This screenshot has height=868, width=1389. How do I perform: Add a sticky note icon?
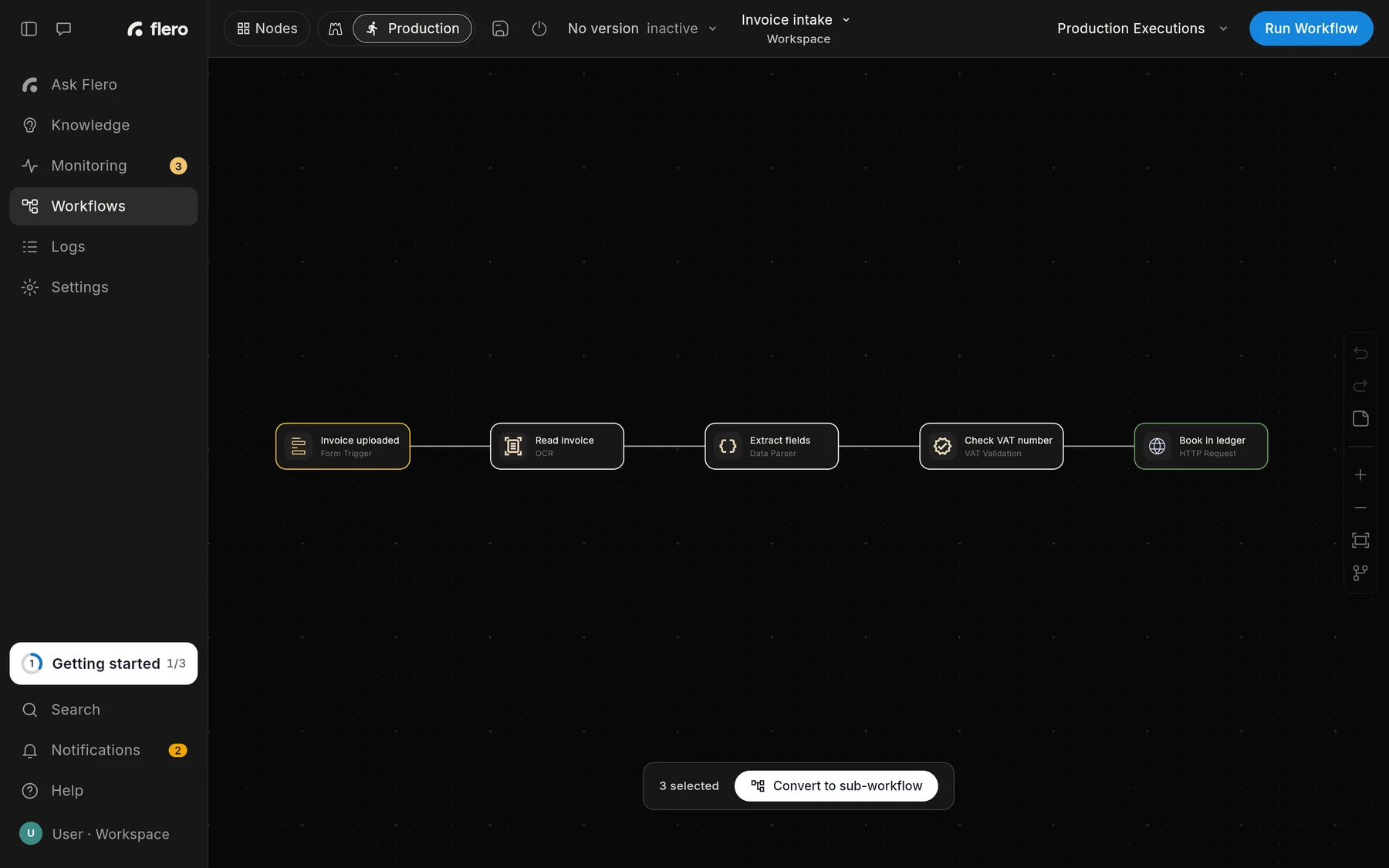point(1360,418)
